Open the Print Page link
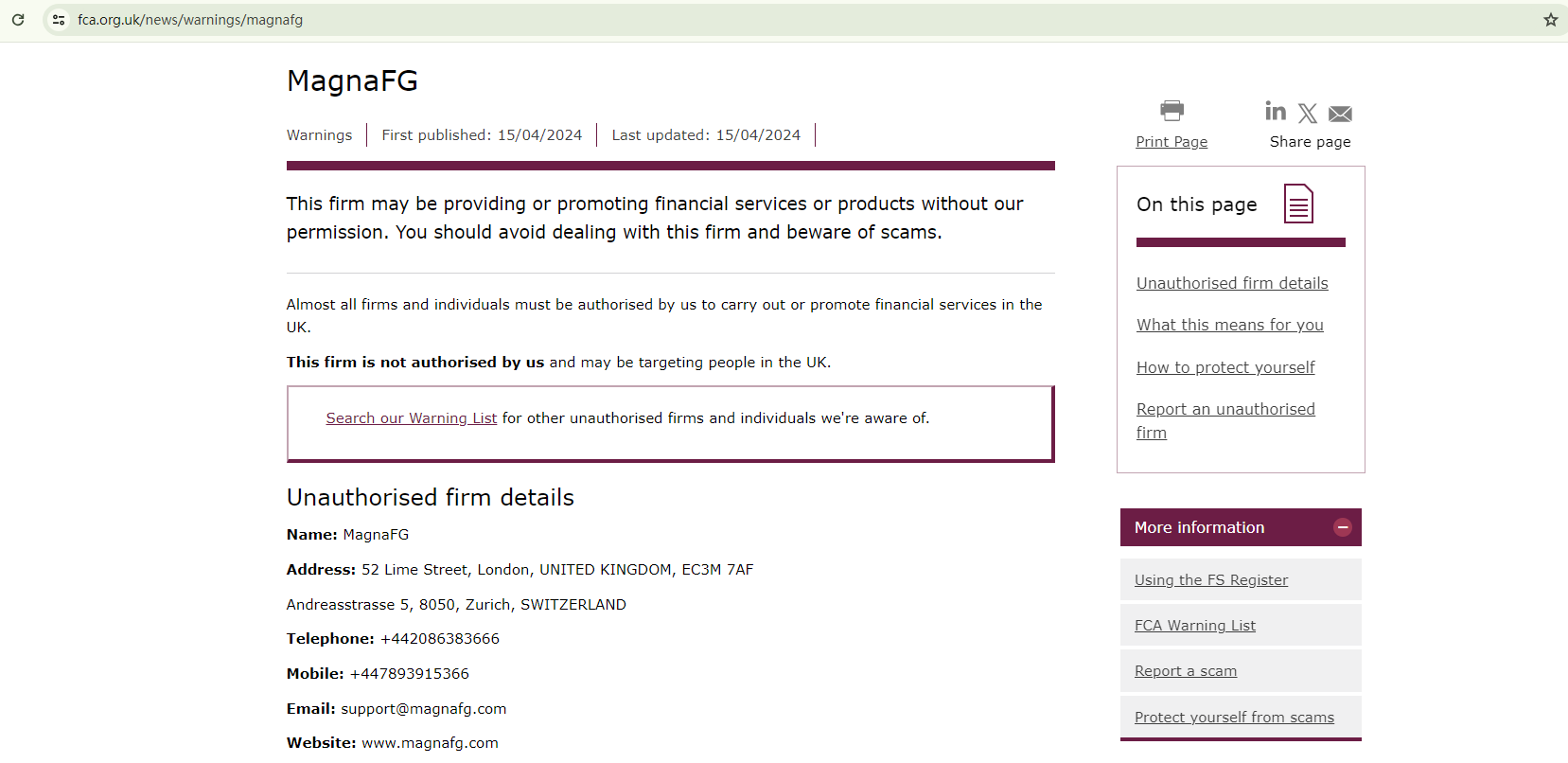Screen dimensions: 1568x763 pos(1172,142)
